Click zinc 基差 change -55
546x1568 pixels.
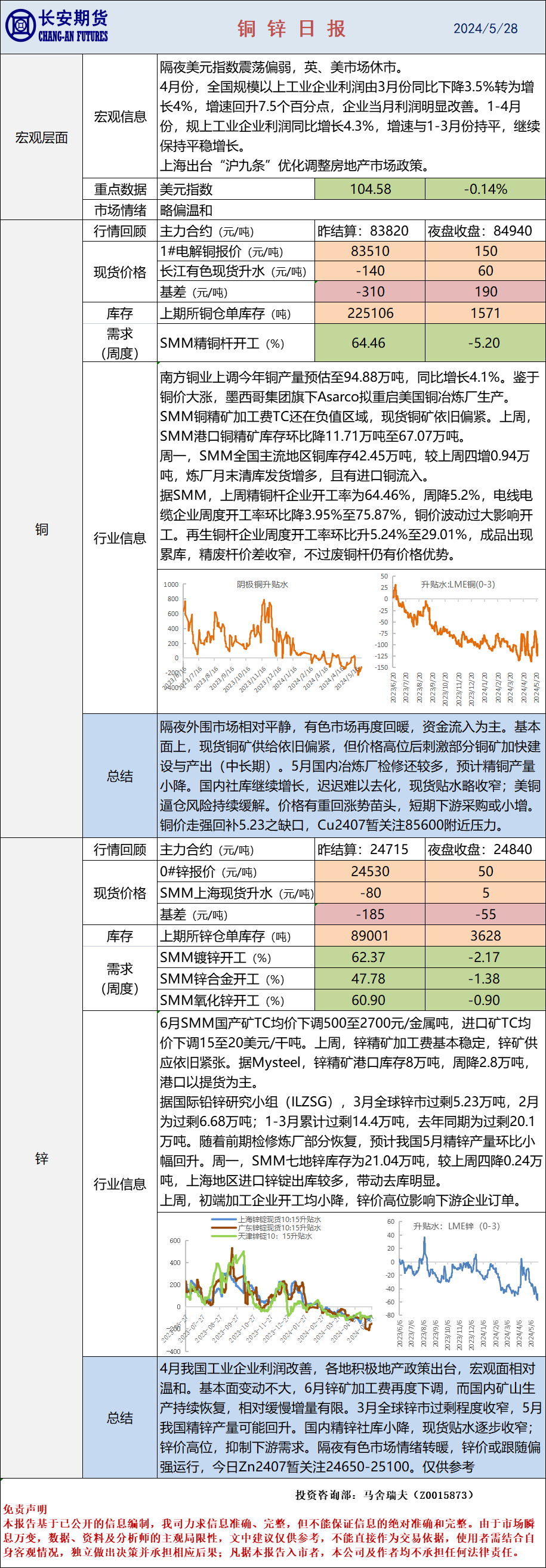[x=485, y=914]
